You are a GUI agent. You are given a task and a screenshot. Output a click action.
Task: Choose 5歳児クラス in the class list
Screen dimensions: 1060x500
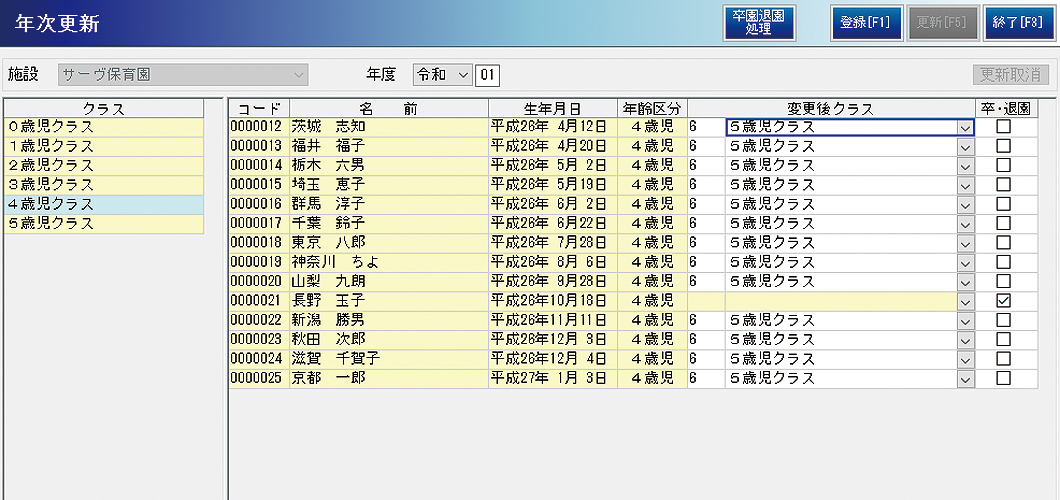[x=104, y=224]
